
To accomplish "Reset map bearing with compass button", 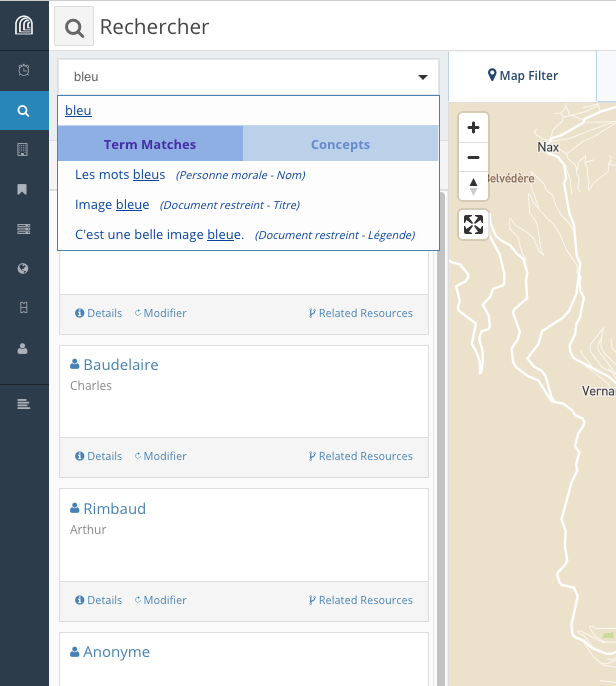I will (473, 186).
